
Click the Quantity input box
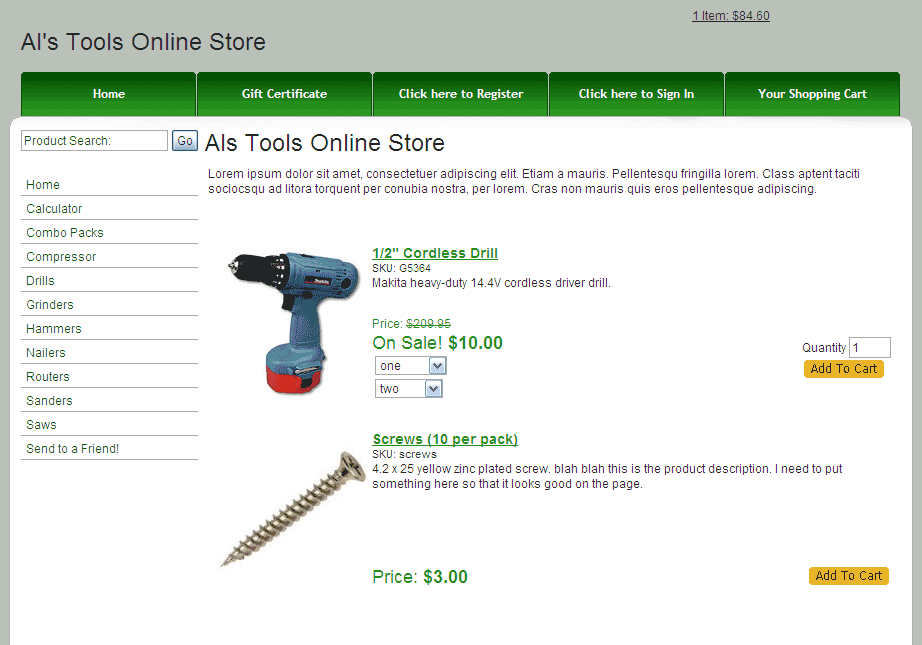(870, 347)
